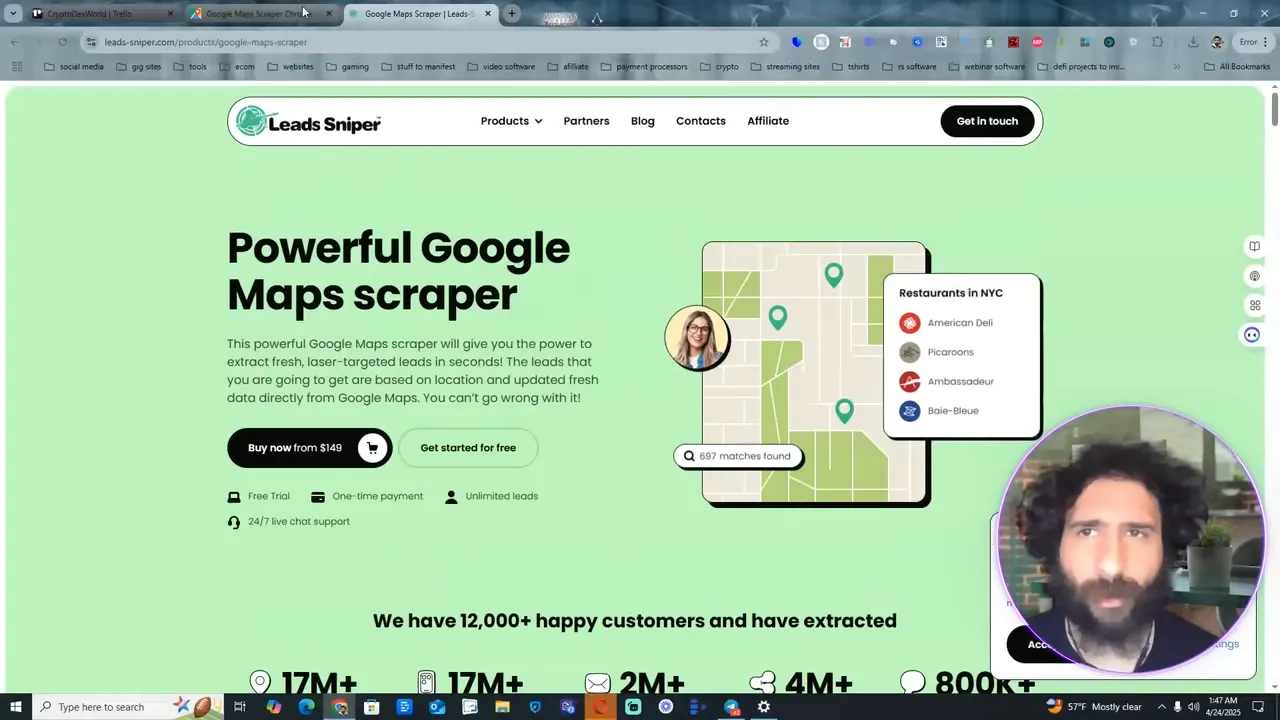Click the woman's avatar photo on the map
Screen dimensions: 1280x720
(x=697, y=337)
